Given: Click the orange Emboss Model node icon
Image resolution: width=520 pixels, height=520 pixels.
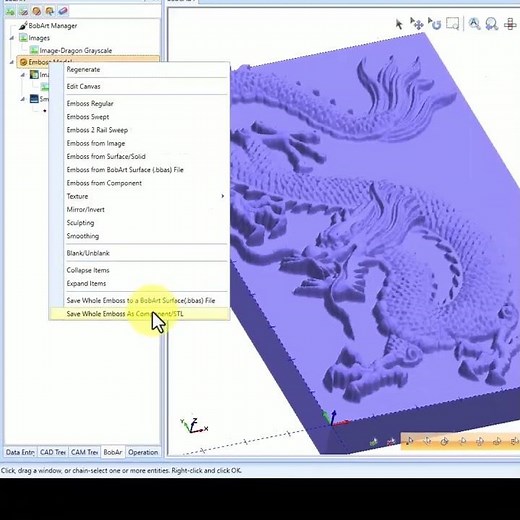Looking at the screenshot, I should tap(23, 62).
